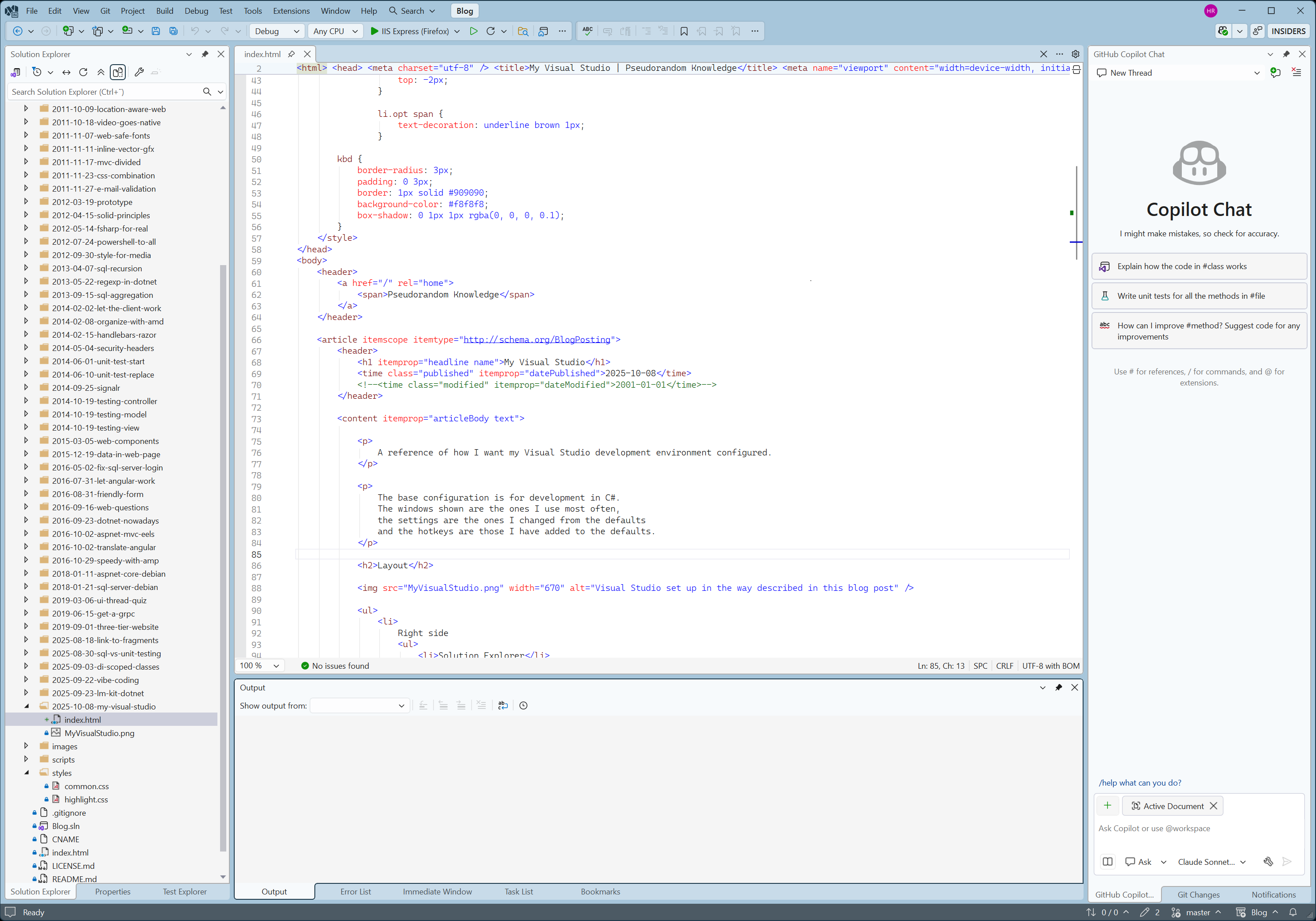Toggle pin on index.html tab

(292, 54)
